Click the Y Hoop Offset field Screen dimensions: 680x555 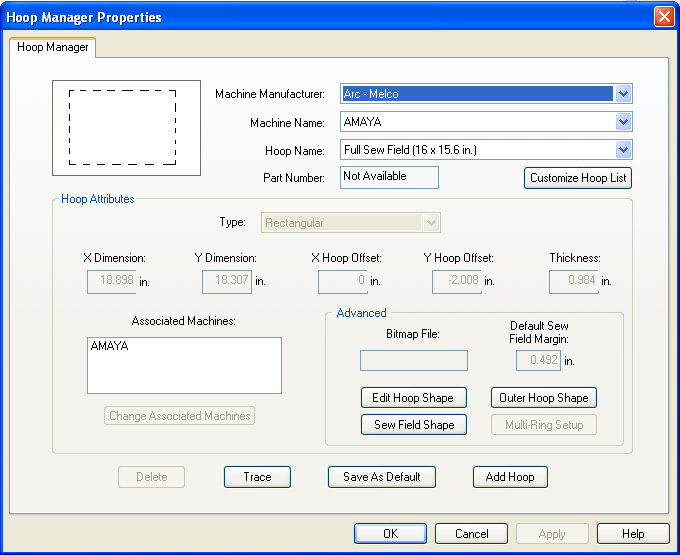(457, 282)
